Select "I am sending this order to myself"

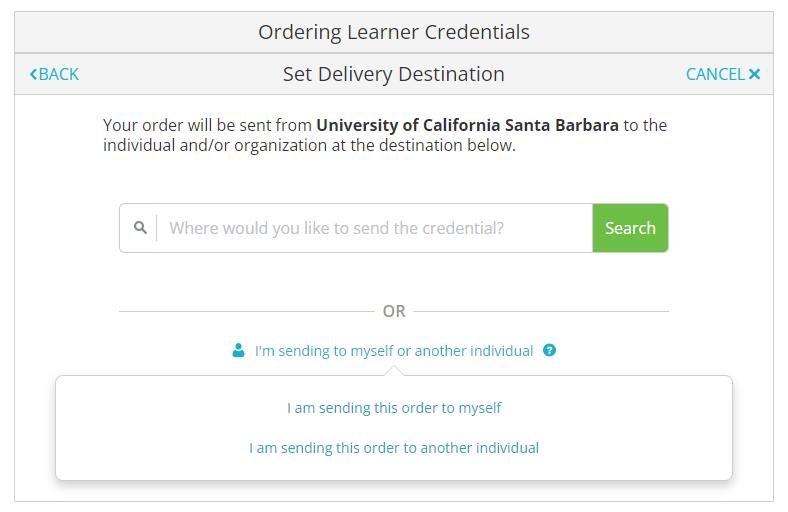394,408
